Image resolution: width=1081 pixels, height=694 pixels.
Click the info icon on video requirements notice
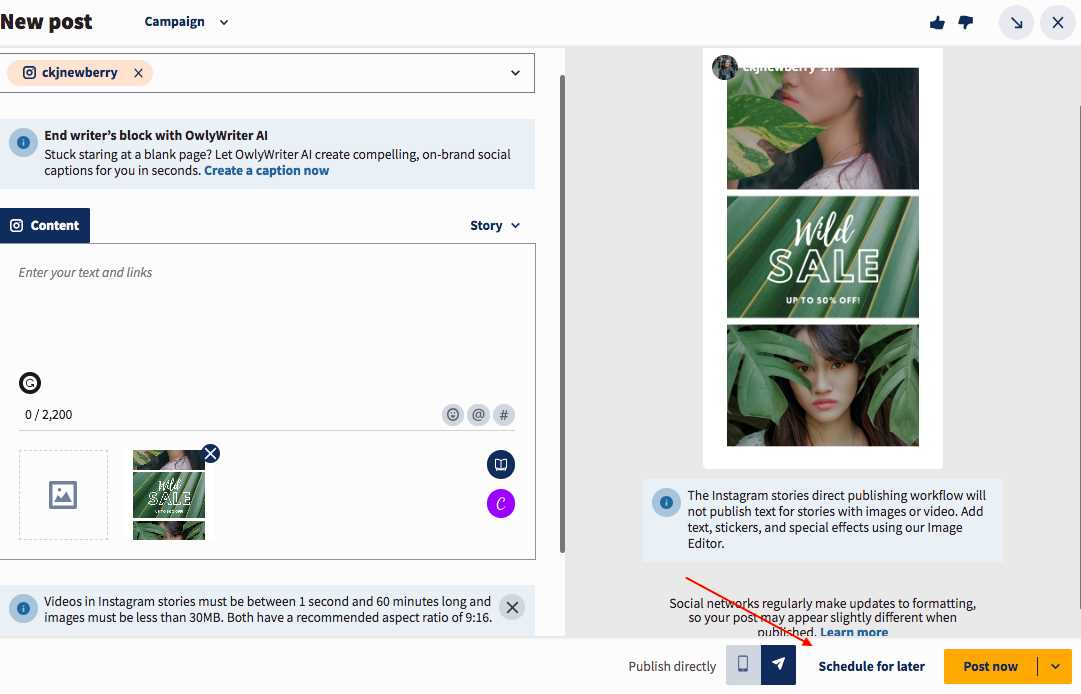[23, 609]
